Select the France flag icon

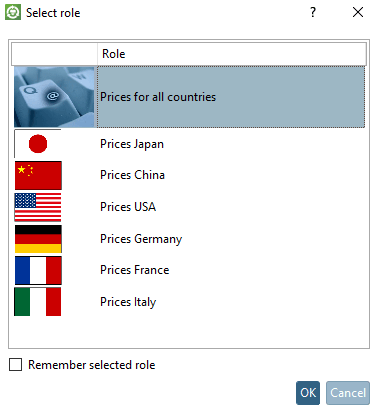click(x=38, y=270)
